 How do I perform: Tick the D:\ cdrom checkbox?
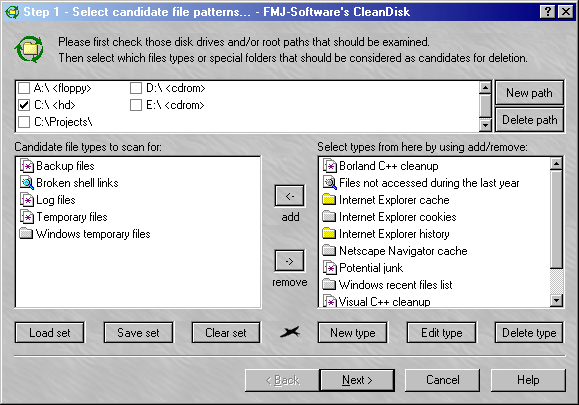click(x=136, y=88)
